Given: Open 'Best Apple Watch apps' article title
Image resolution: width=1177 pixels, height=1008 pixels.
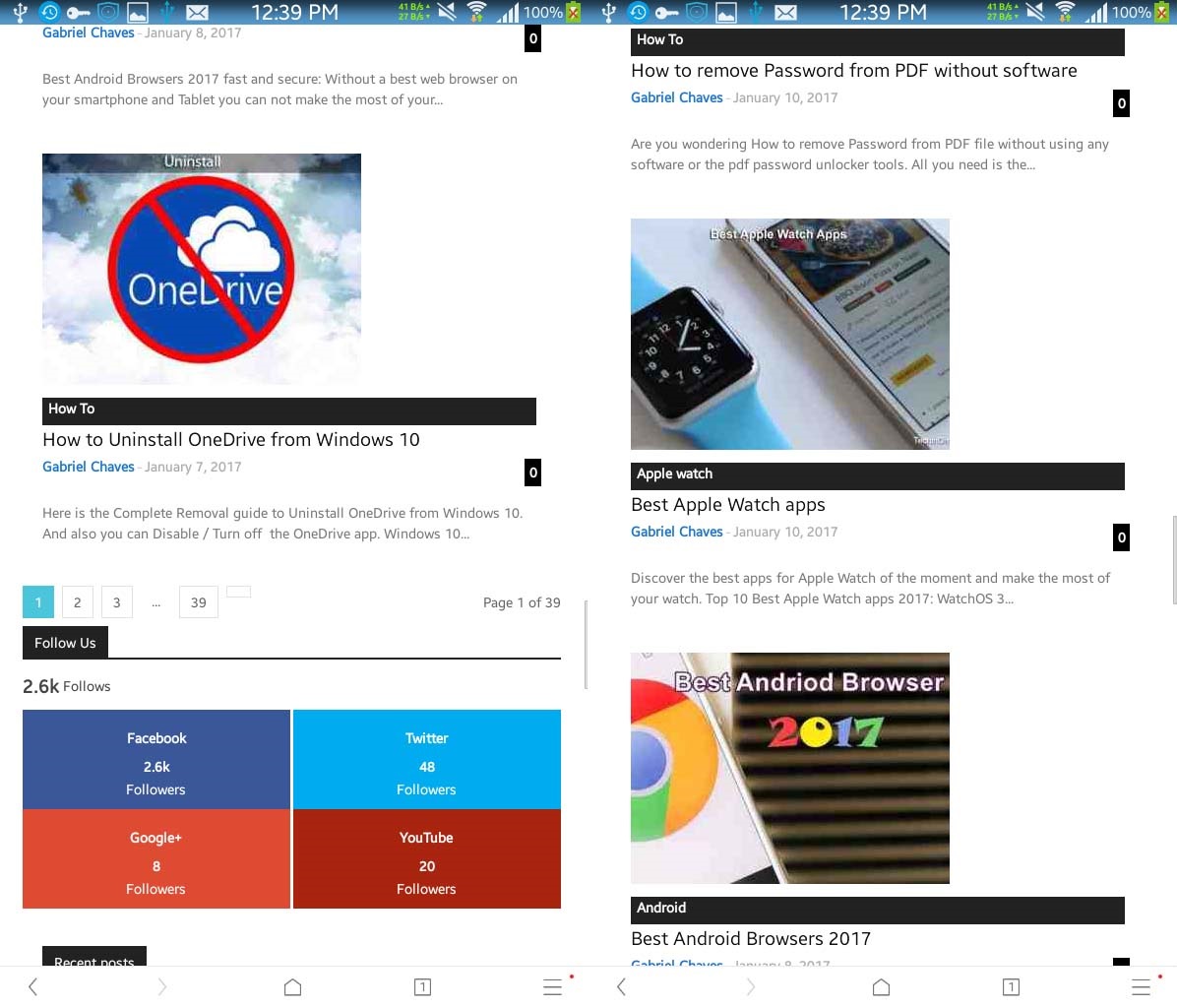Looking at the screenshot, I should [728, 505].
